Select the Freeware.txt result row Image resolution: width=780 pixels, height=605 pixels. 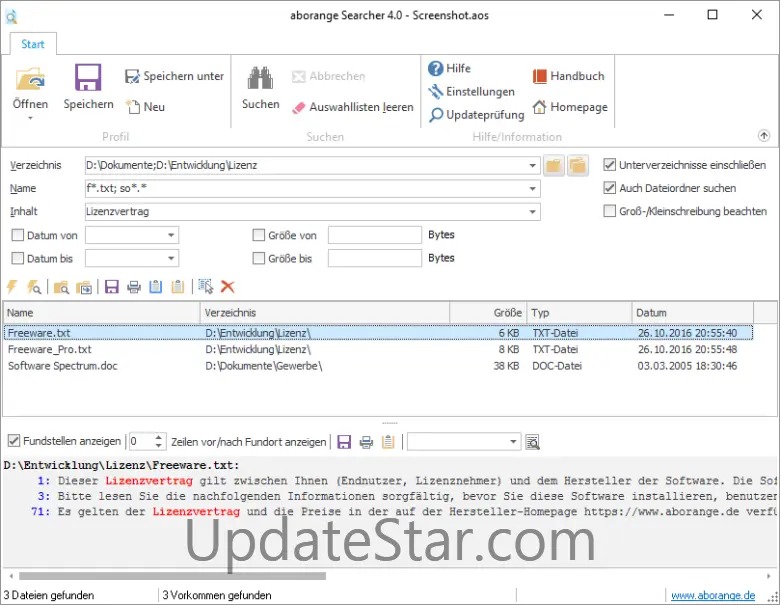coord(378,333)
